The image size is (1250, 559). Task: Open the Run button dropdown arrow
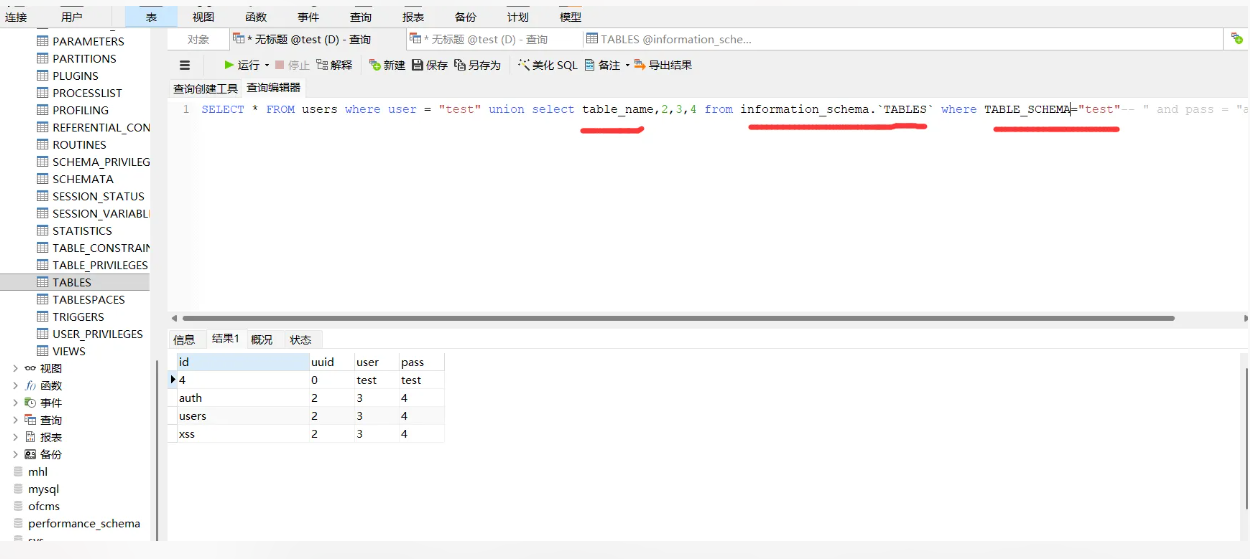pyautogui.click(x=267, y=65)
